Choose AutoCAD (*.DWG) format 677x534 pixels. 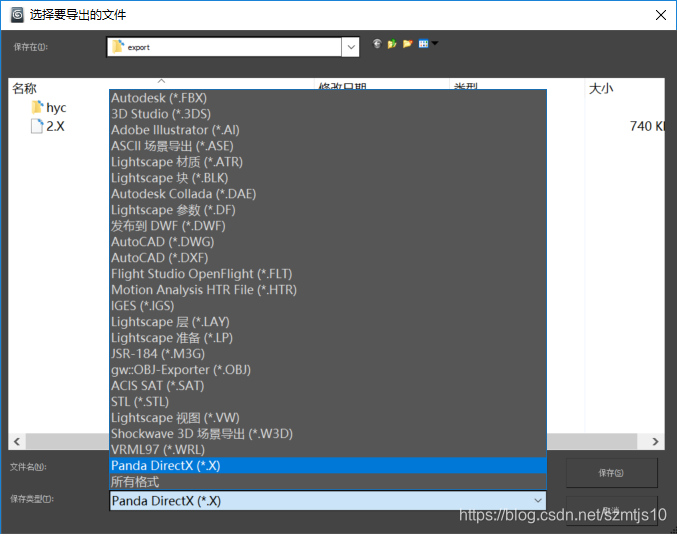(328, 242)
